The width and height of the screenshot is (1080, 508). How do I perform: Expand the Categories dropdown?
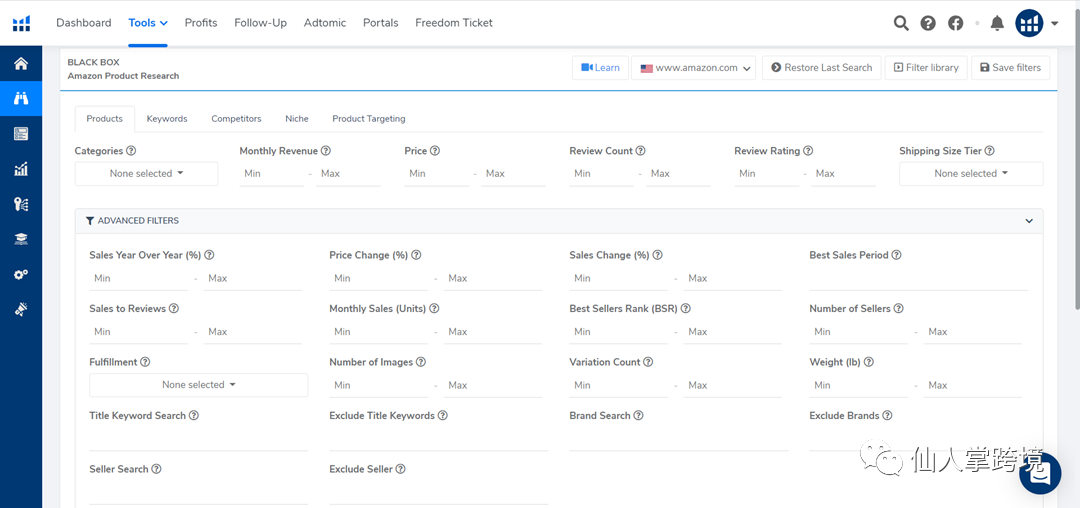click(x=146, y=174)
